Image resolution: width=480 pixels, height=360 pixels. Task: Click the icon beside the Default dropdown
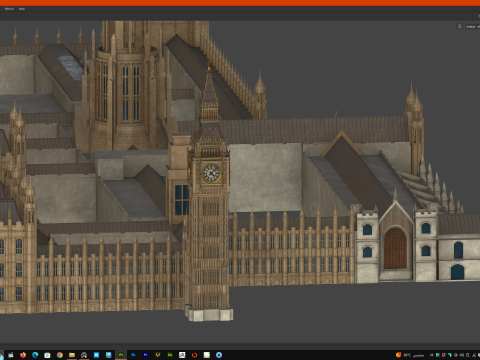460,26
